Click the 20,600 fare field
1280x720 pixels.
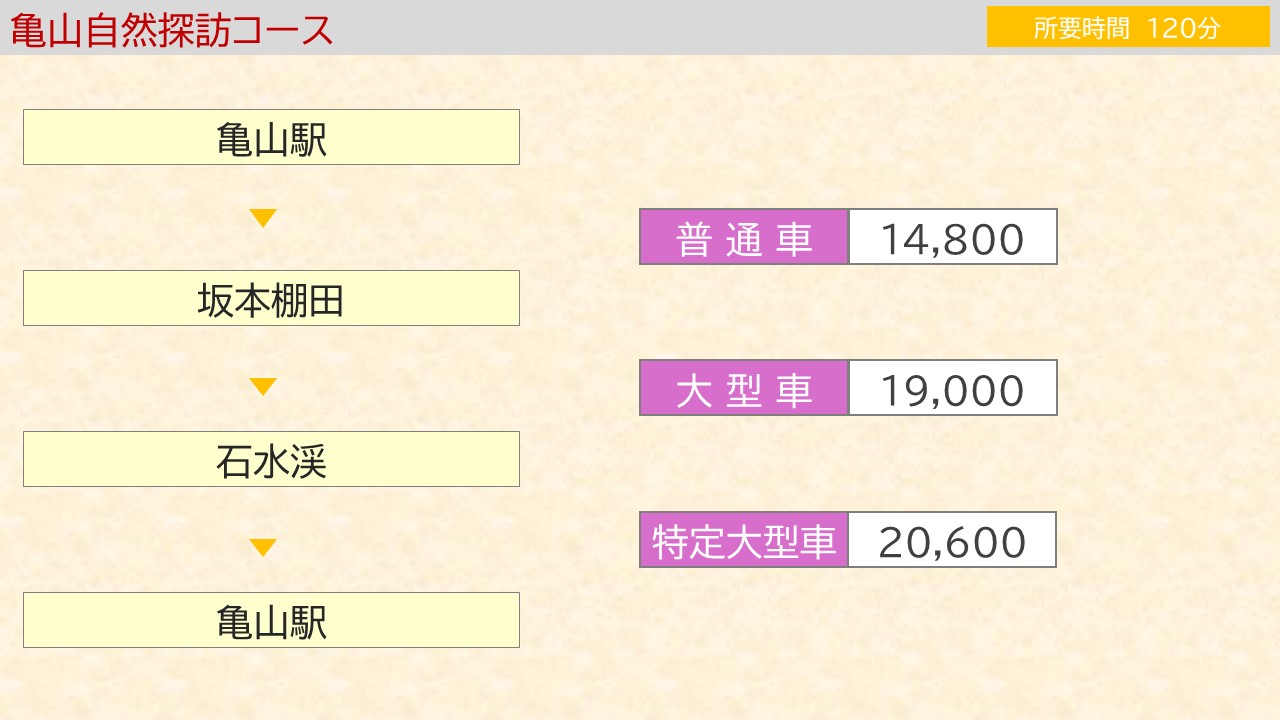coord(953,540)
